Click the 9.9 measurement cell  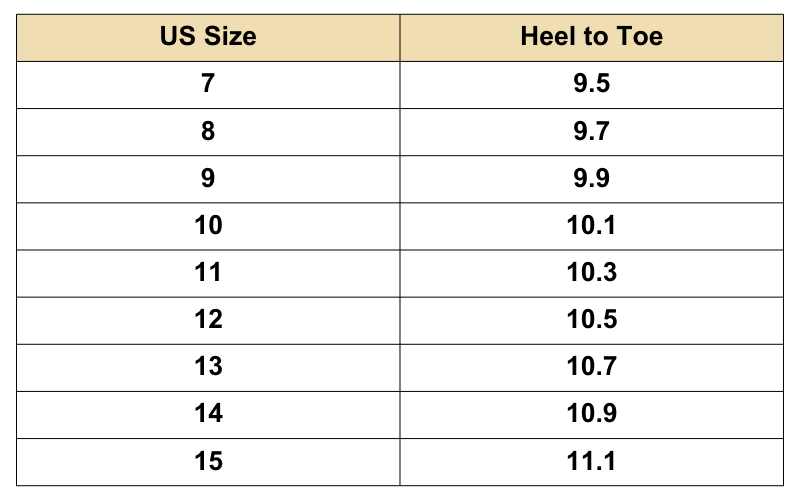[x=591, y=178]
